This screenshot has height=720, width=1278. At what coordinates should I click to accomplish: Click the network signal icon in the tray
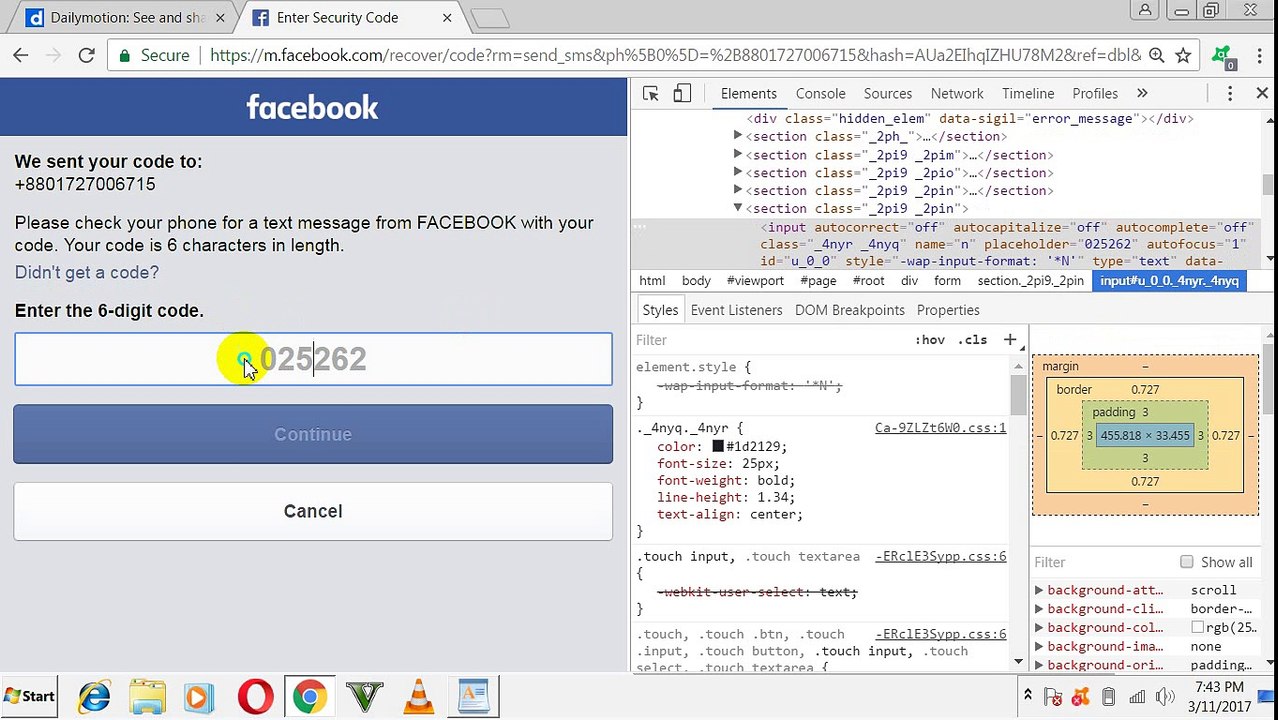click(1137, 696)
